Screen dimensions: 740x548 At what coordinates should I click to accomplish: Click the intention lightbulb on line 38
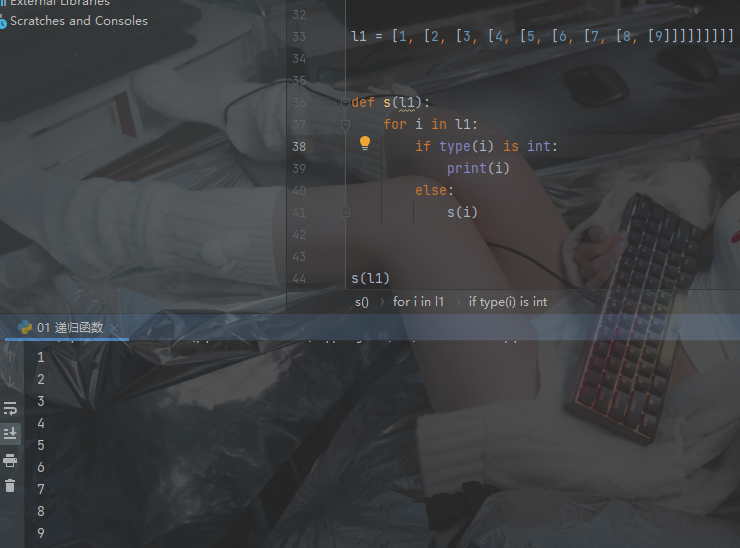(365, 143)
